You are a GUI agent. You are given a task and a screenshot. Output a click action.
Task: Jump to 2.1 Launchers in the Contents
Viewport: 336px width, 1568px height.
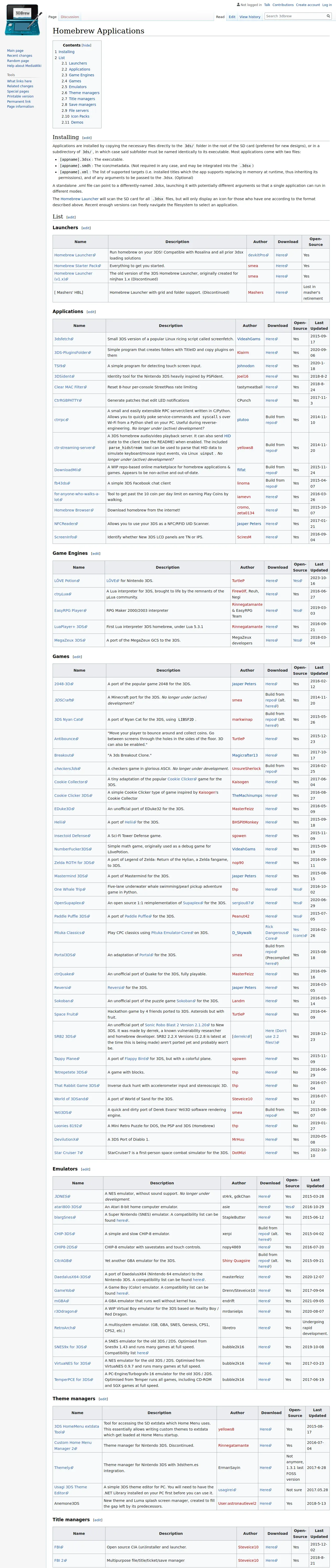click(74, 63)
